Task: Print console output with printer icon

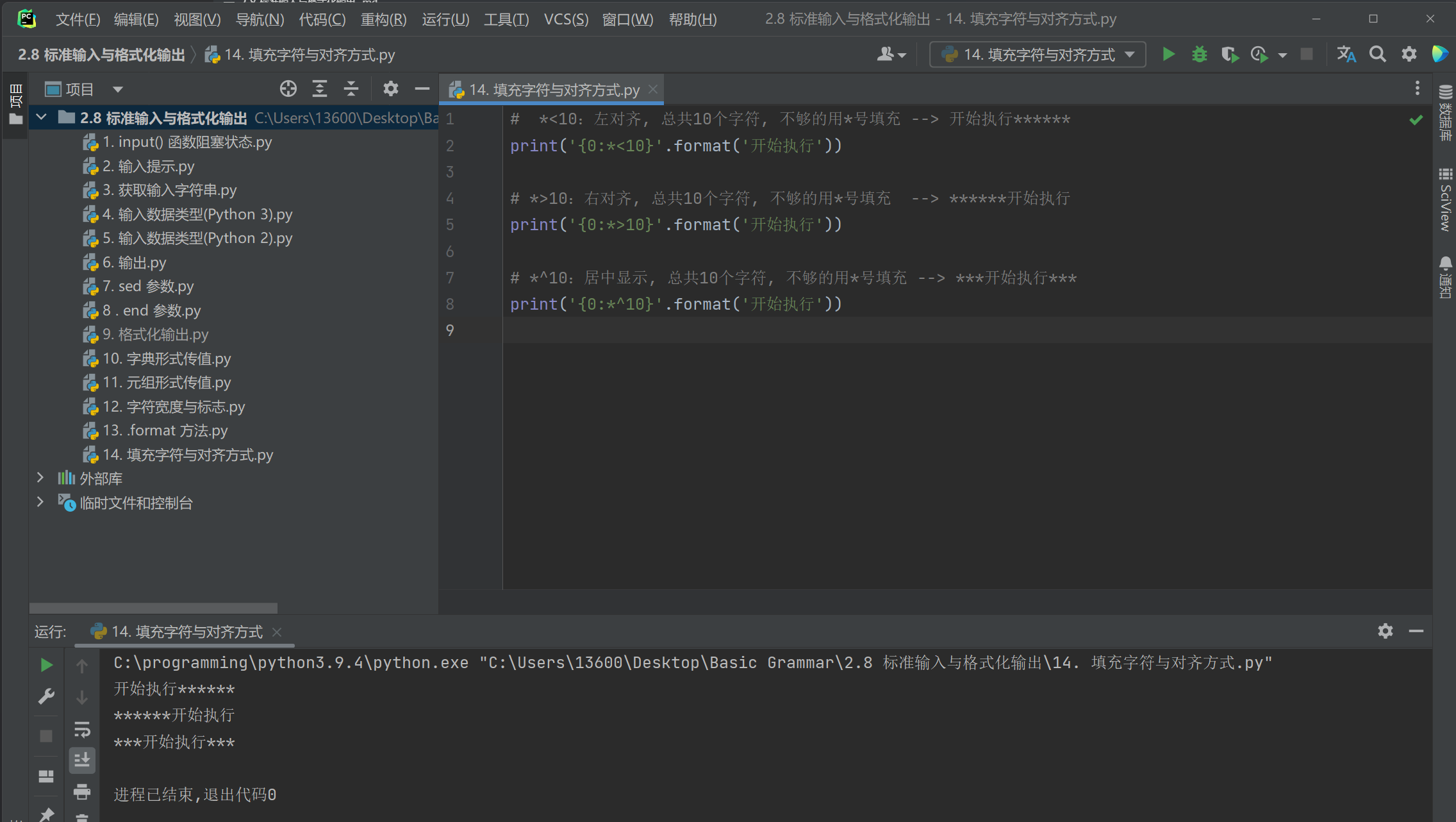Action: click(82, 793)
